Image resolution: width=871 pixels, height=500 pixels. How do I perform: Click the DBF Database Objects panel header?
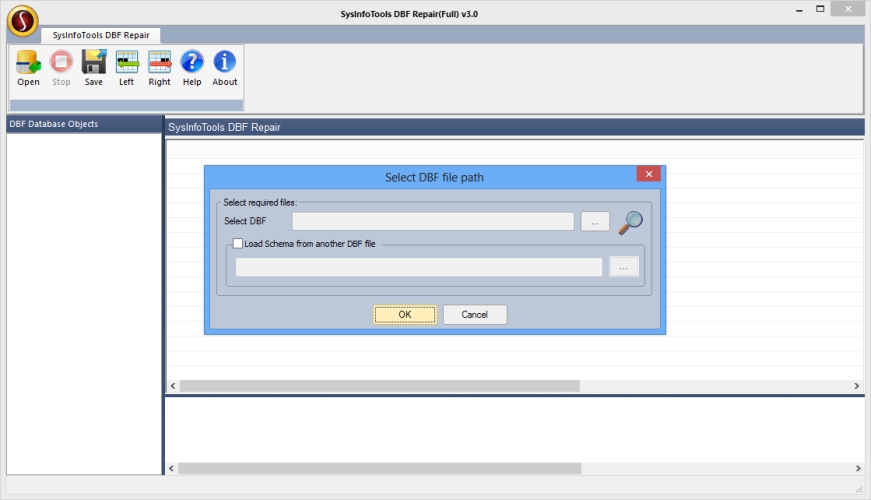coord(84,124)
